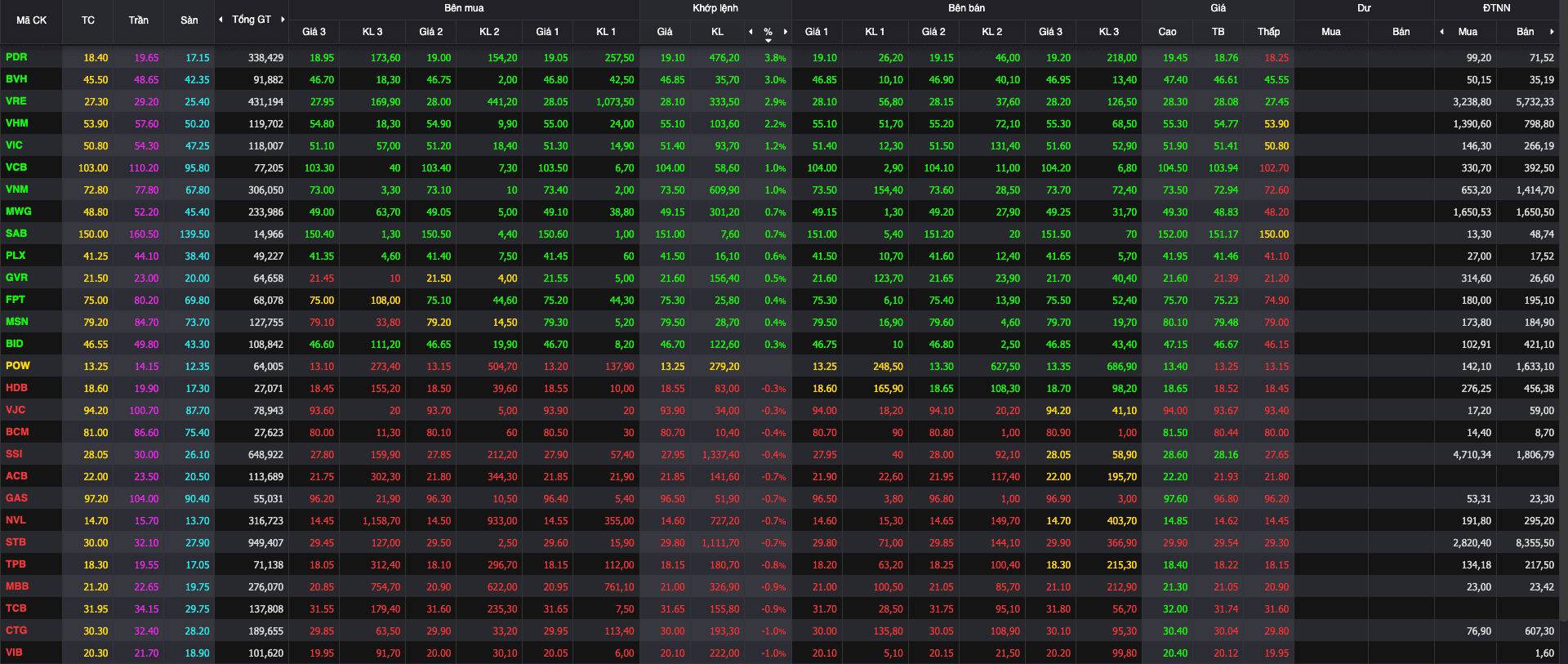Open the GAS stock symbol

point(16,498)
